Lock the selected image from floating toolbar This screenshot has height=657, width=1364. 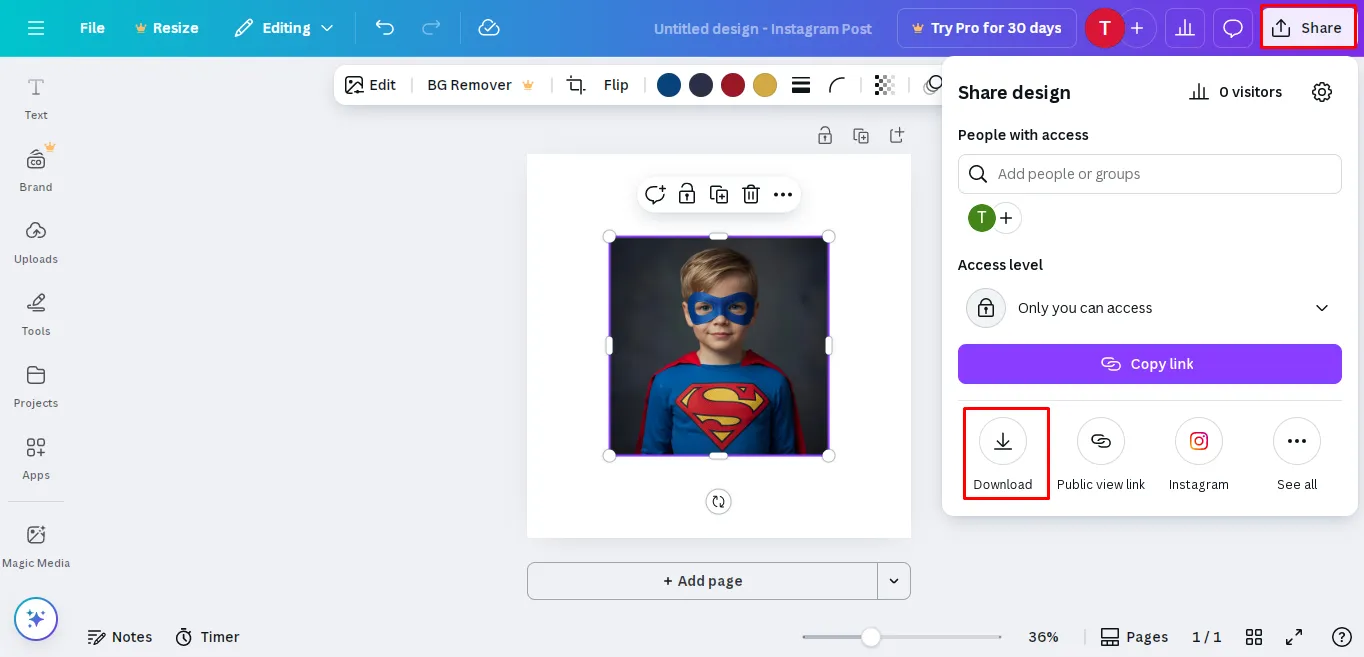click(x=687, y=194)
